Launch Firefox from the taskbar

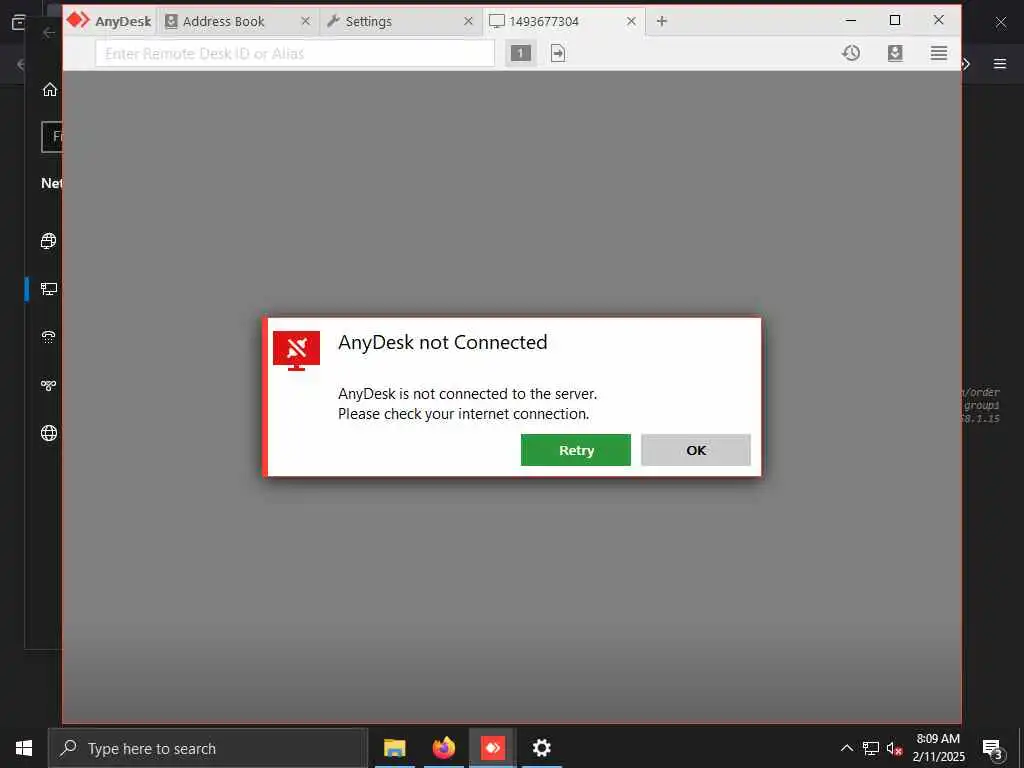443,748
